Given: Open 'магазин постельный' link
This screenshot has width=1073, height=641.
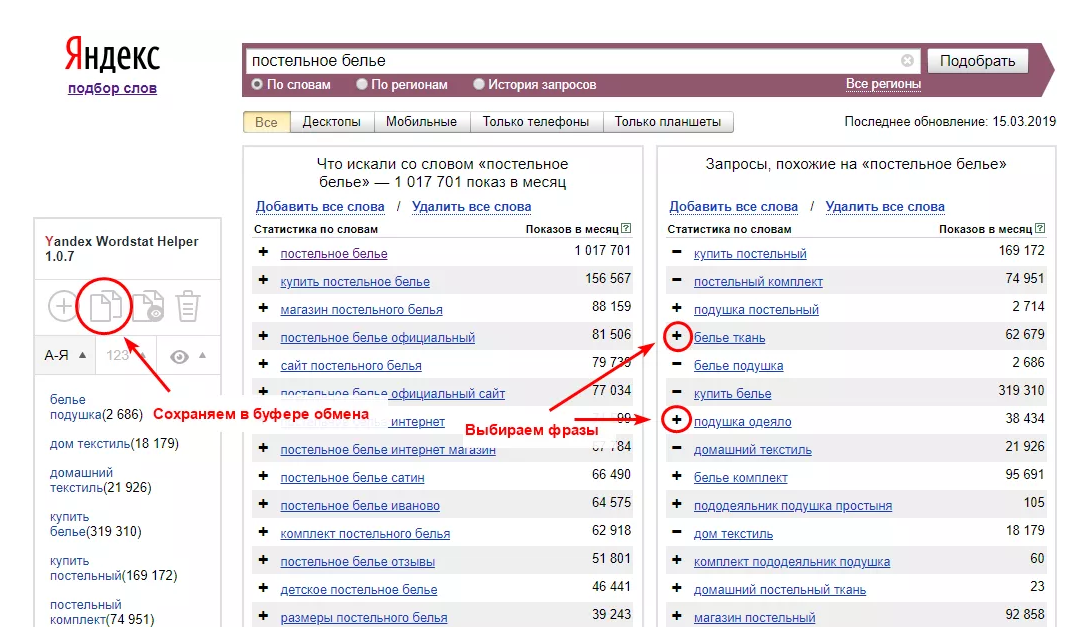Looking at the screenshot, I should click(x=754, y=618).
